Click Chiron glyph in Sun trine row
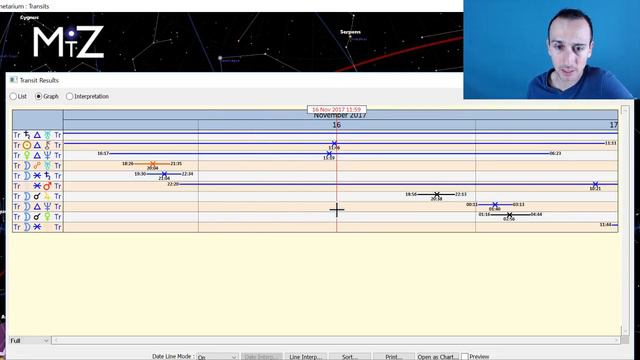Viewport: 640px width, 360px height. coord(47,145)
